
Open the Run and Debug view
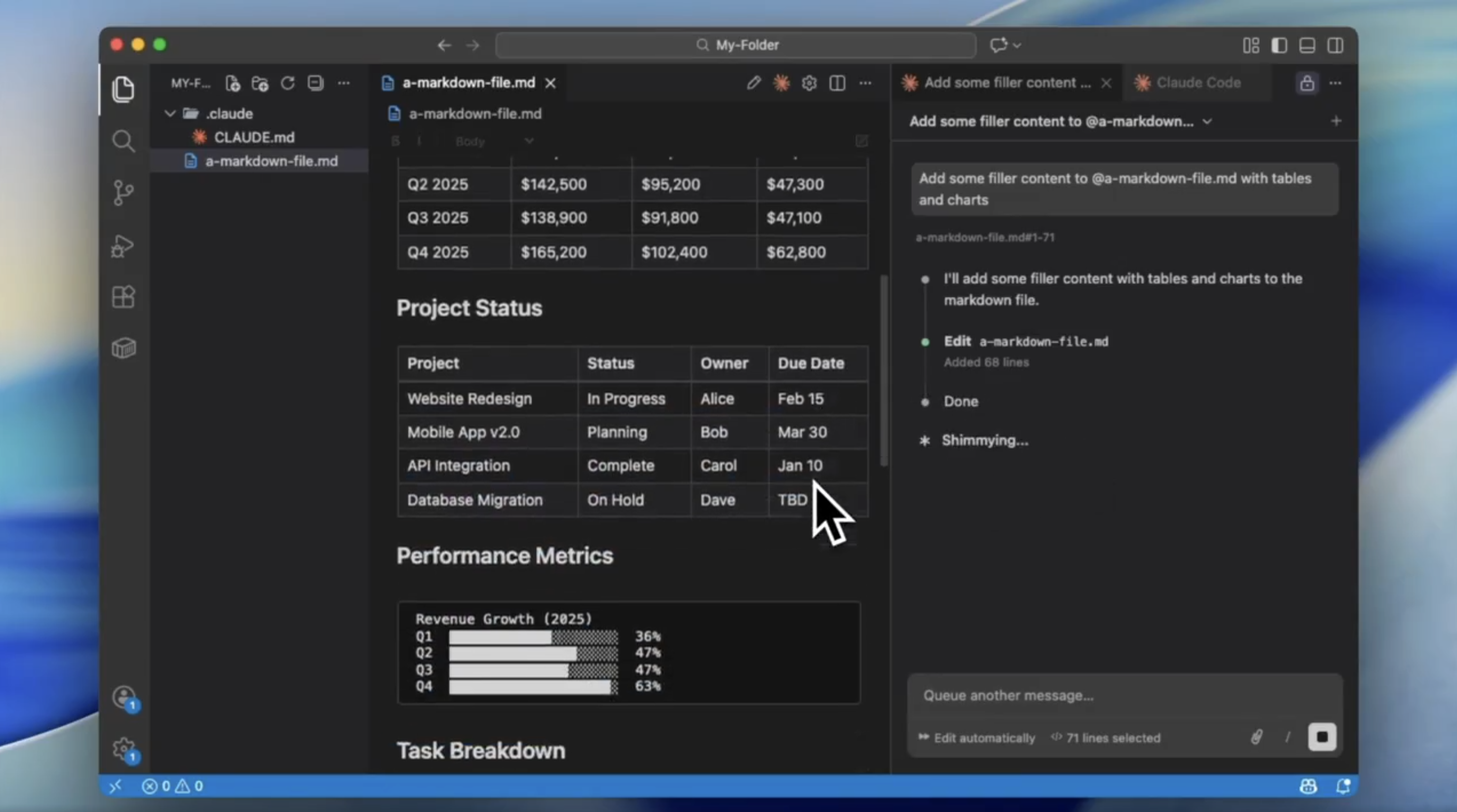pos(123,246)
